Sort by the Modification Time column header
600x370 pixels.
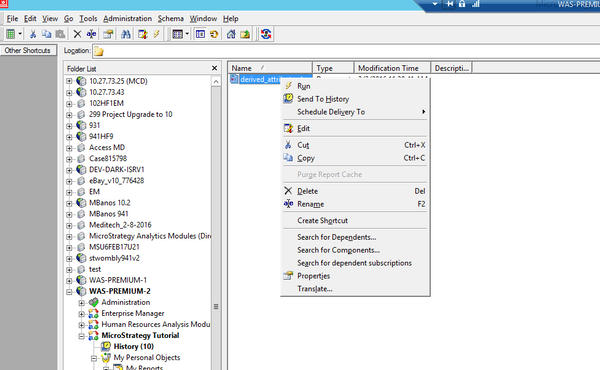point(392,68)
